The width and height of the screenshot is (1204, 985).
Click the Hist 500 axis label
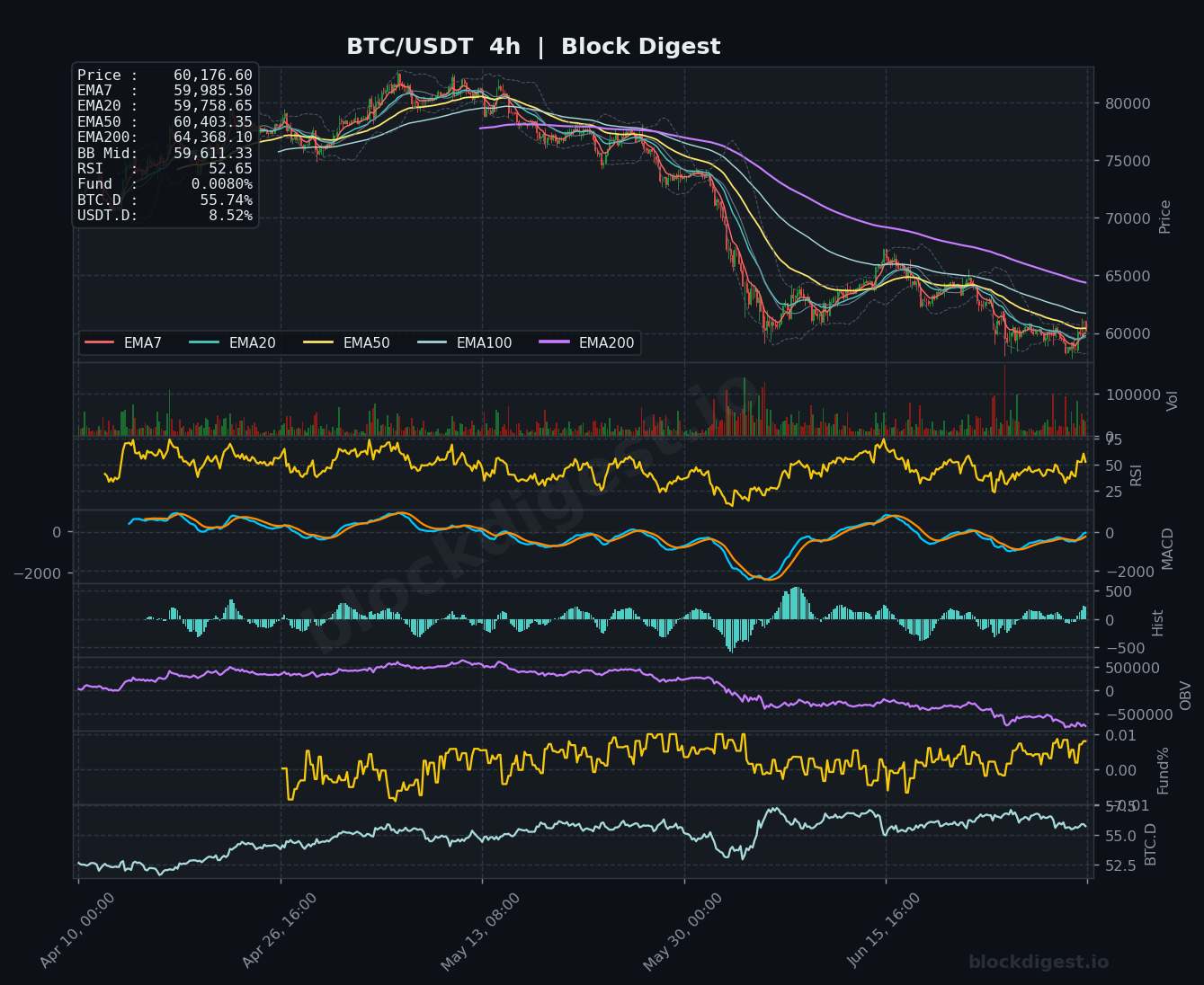(1118, 592)
